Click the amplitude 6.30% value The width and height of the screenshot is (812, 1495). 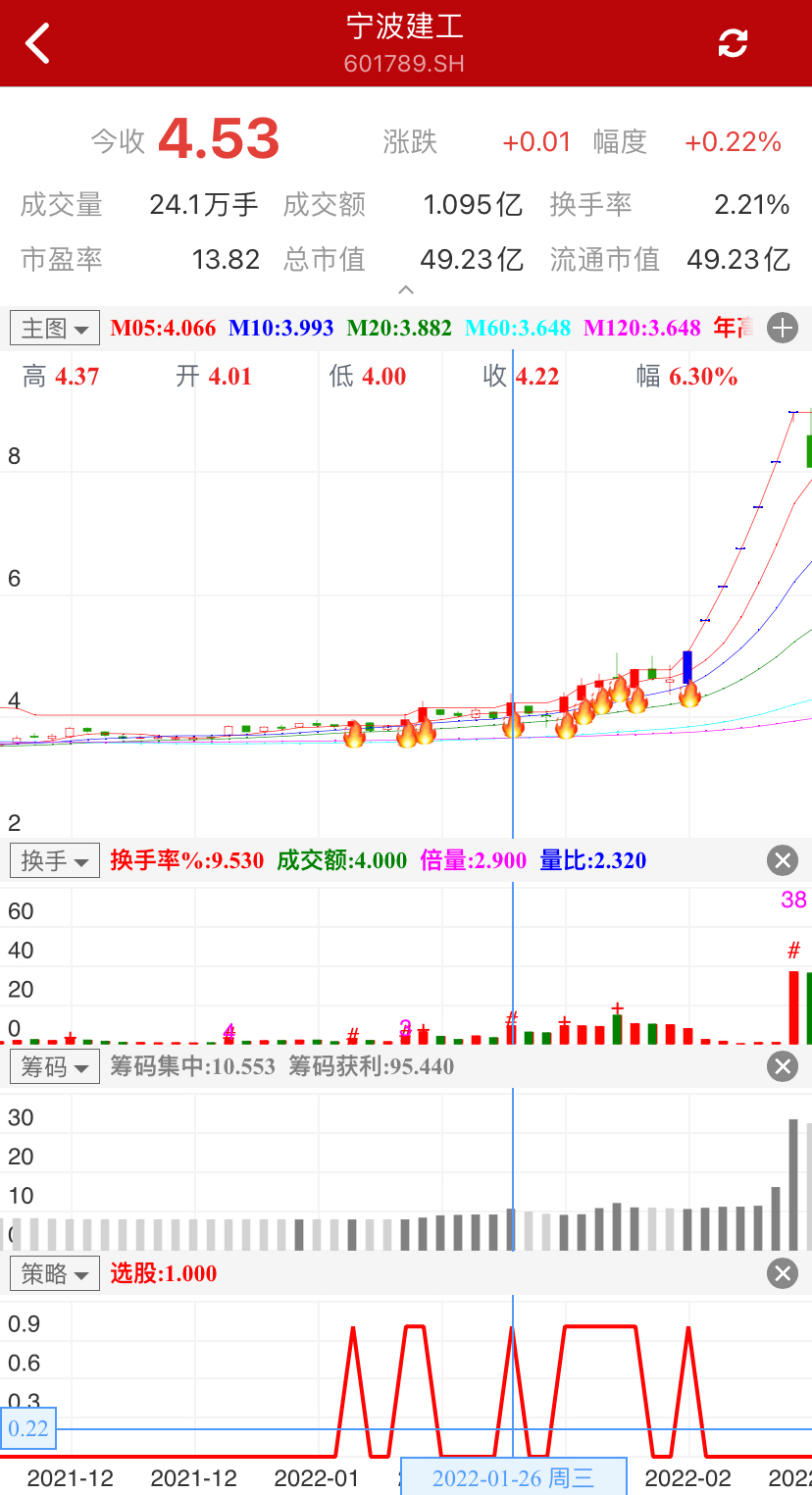point(704,377)
